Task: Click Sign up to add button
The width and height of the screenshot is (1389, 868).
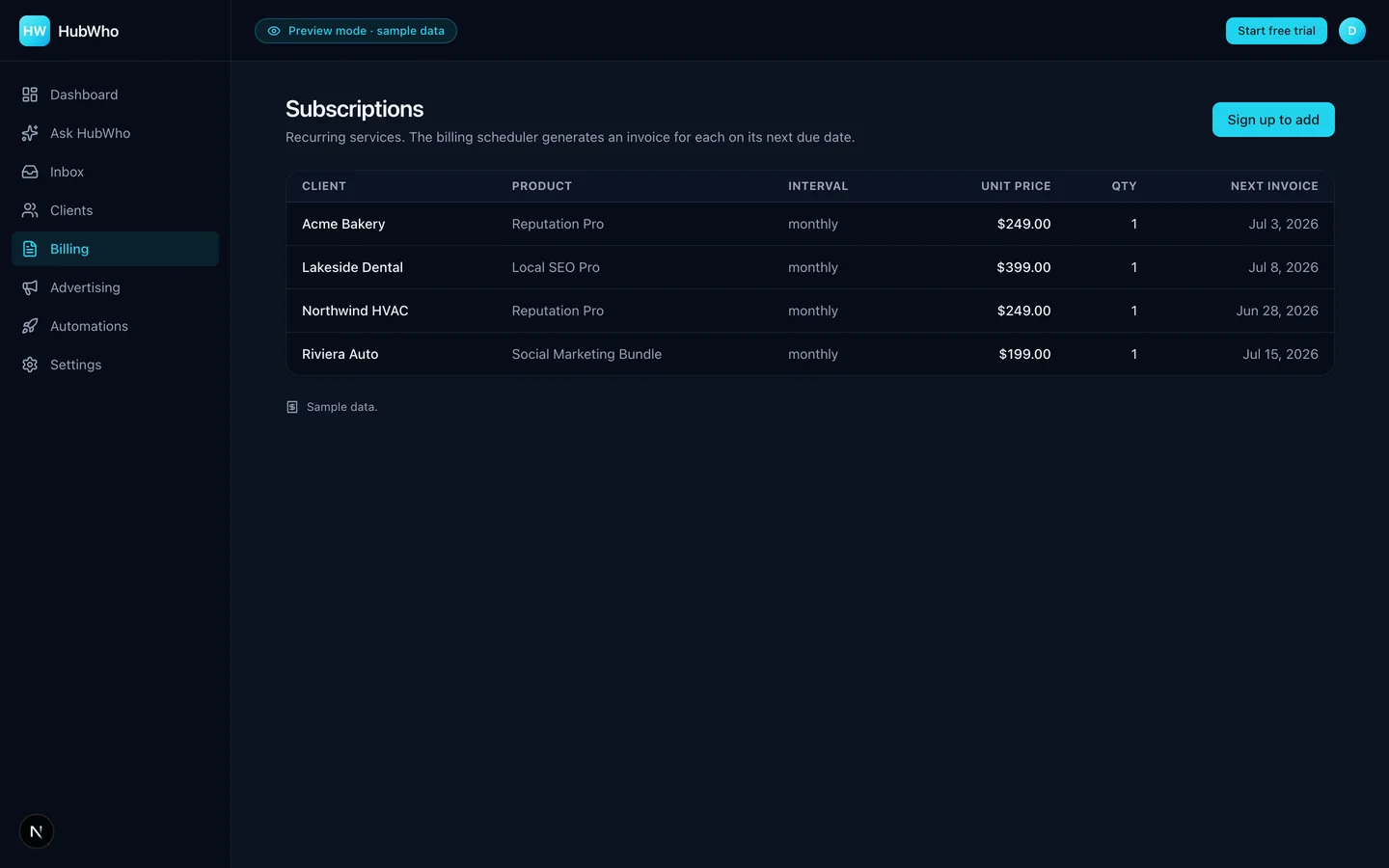Action: tap(1273, 120)
